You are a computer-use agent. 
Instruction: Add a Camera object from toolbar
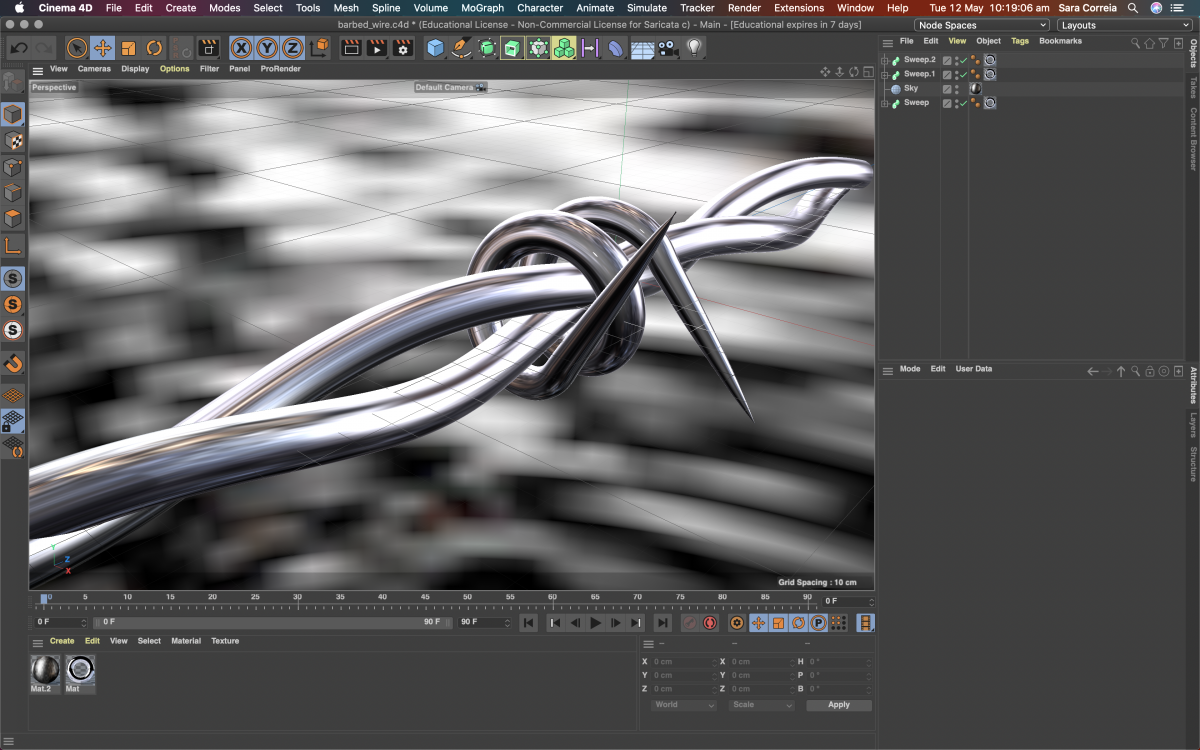click(x=667, y=48)
